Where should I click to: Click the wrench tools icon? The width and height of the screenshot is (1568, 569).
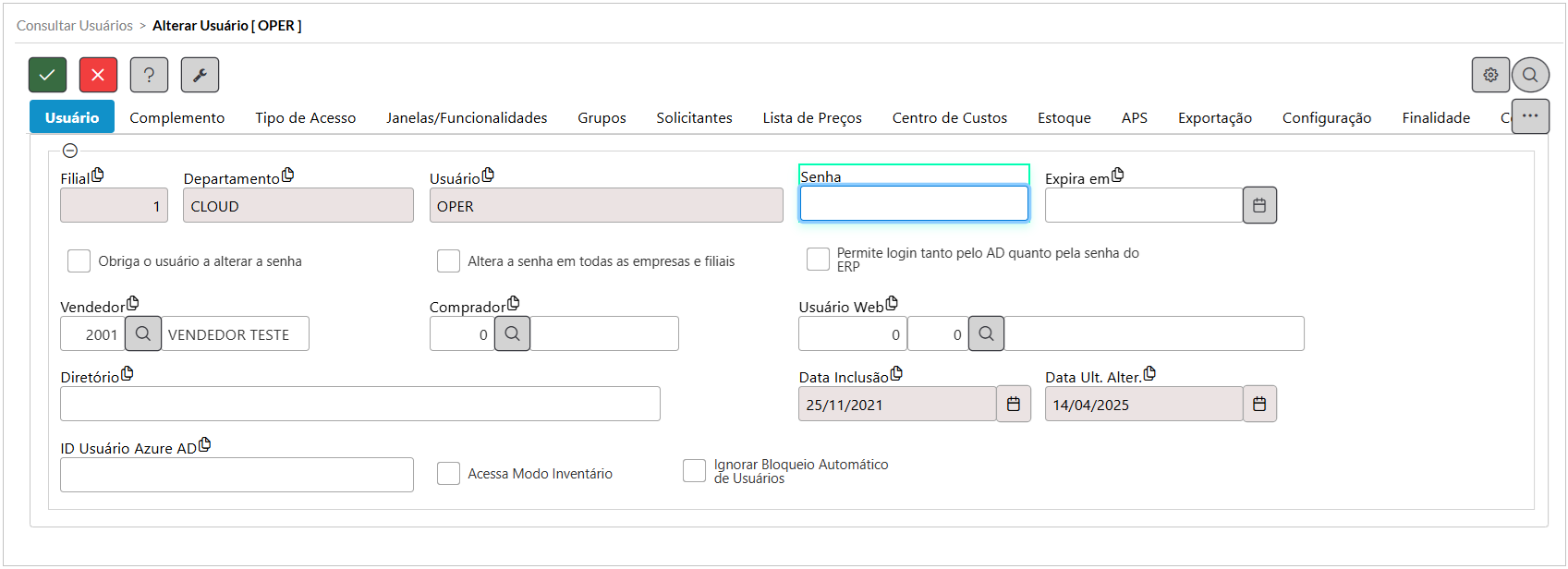click(200, 75)
